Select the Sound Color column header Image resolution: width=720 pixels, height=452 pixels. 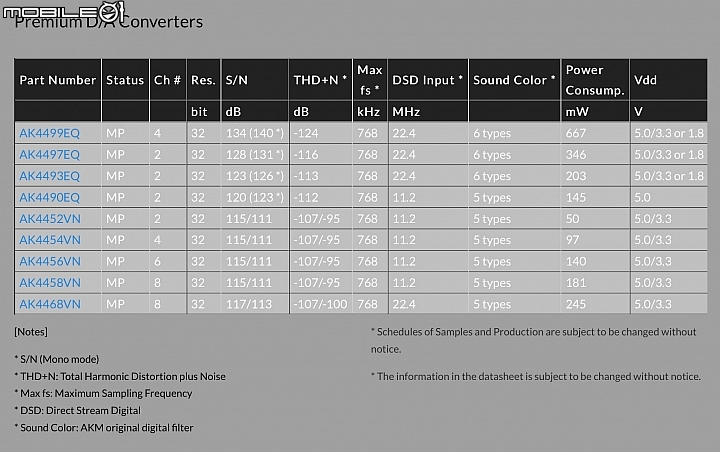tap(514, 80)
